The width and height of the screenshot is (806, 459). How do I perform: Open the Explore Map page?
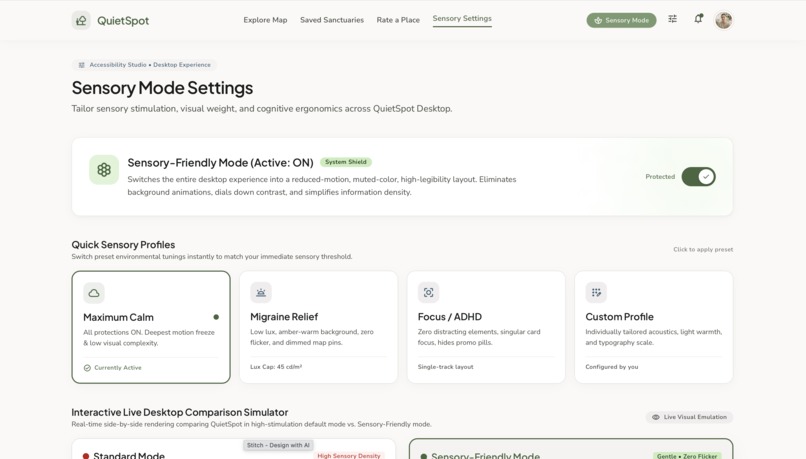[265, 20]
